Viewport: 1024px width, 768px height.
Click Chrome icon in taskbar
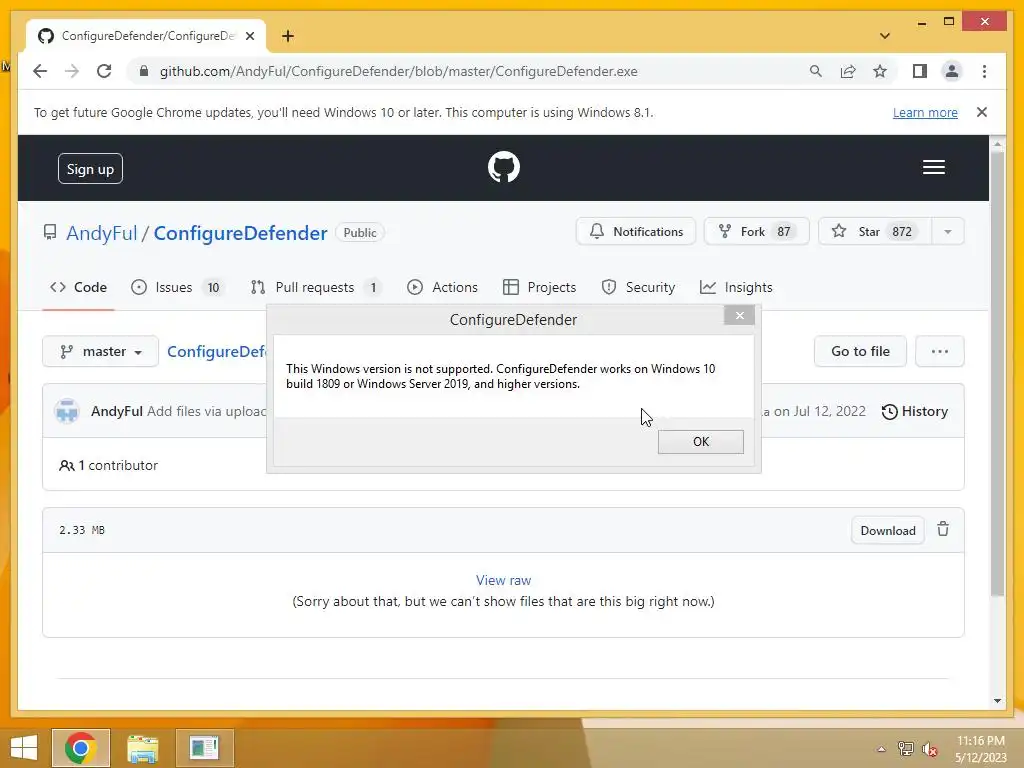(x=81, y=748)
